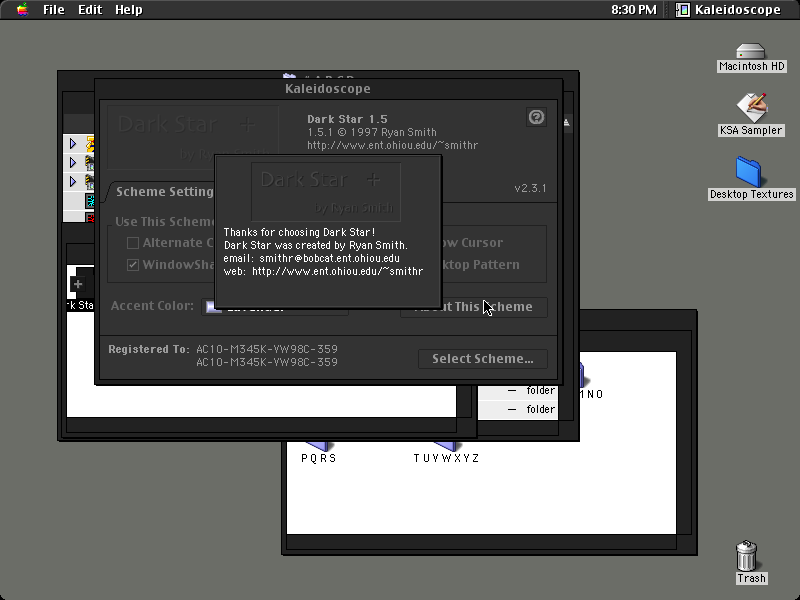The image size is (800, 600).
Task: Uncheck the WindowShade checkbox
Action: coord(133,265)
